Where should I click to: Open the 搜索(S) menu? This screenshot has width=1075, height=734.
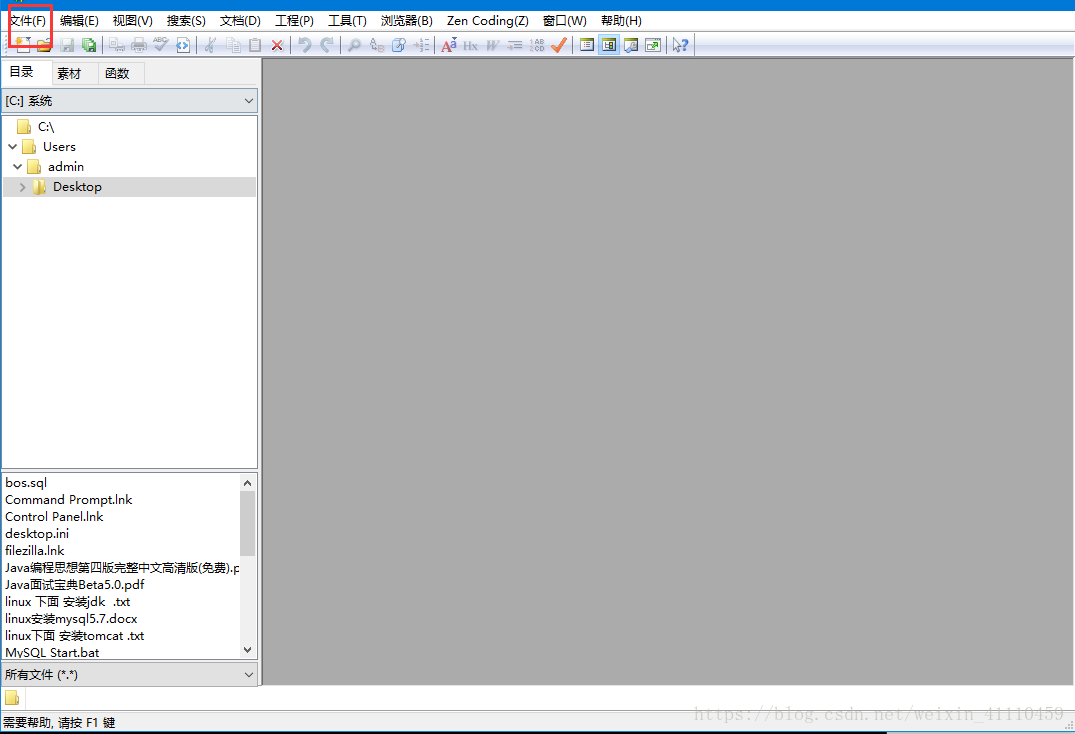click(186, 21)
